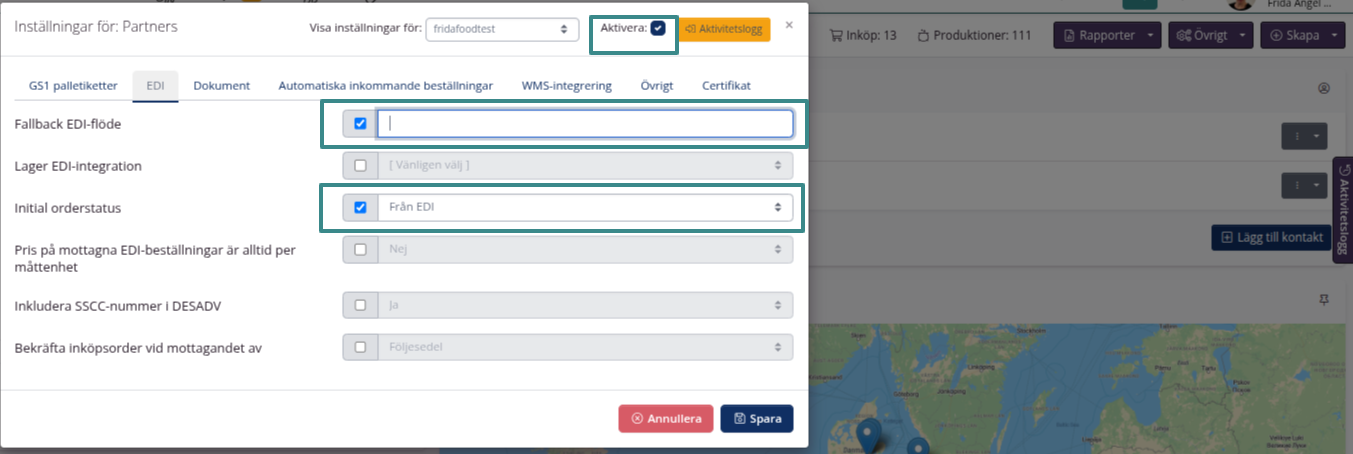1353x454 pixels.
Task: Open the vertical Aktivitetslogg side tab
Action: tap(1343, 210)
